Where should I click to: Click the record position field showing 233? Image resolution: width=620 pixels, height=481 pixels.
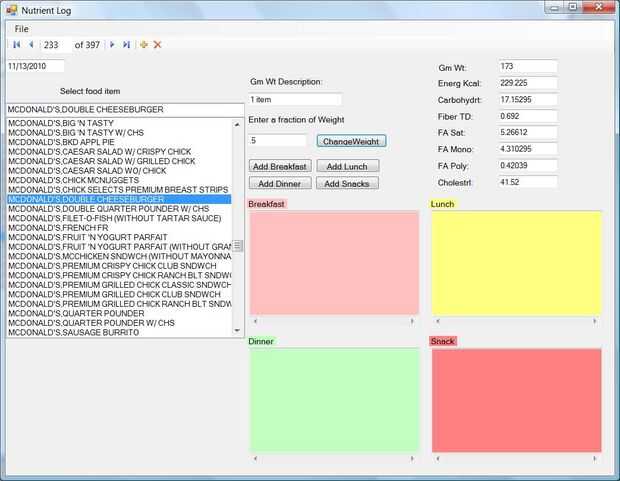pyautogui.click(x=55, y=45)
